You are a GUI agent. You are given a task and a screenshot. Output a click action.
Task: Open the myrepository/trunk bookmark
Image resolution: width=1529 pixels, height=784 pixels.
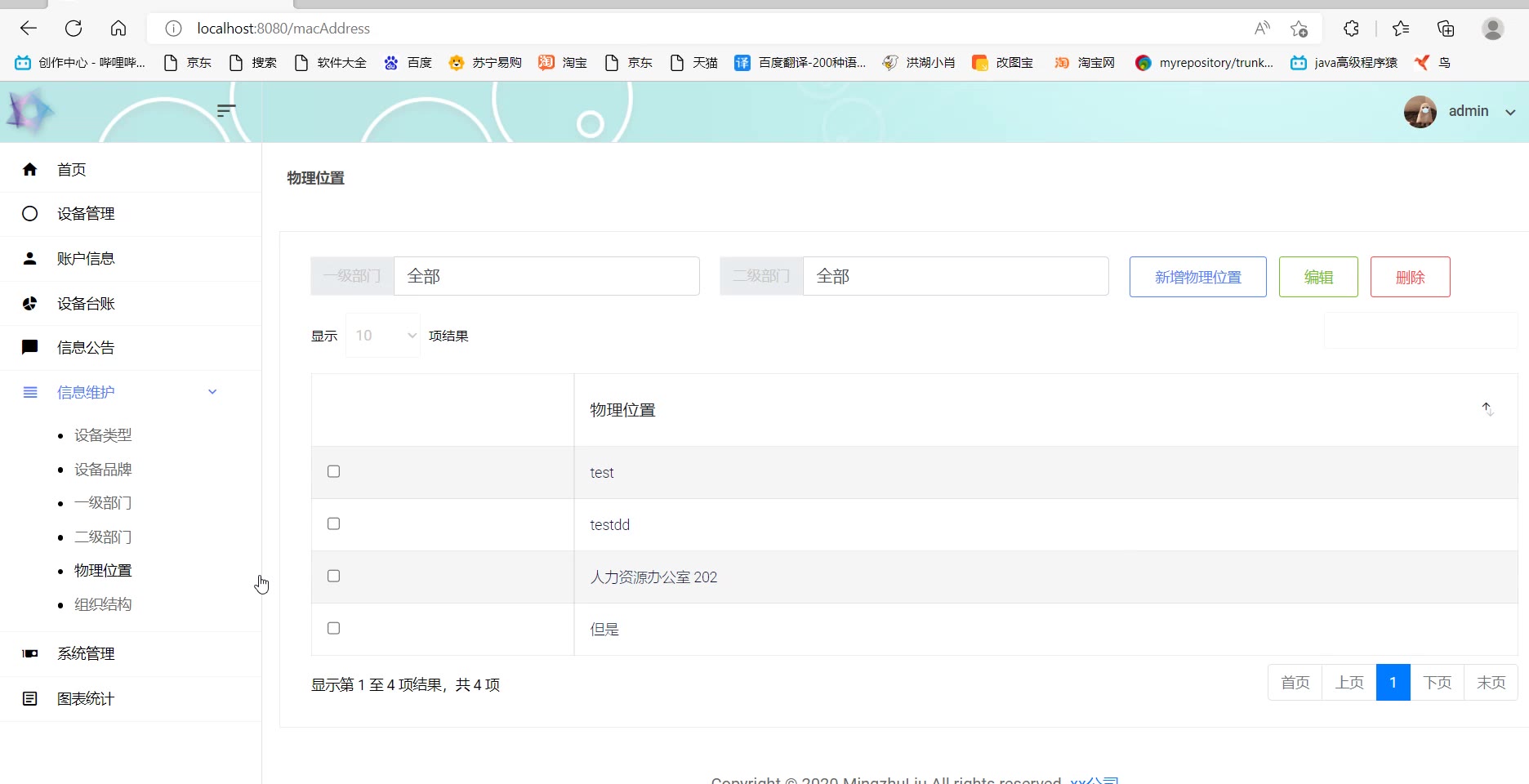[x=1204, y=63]
